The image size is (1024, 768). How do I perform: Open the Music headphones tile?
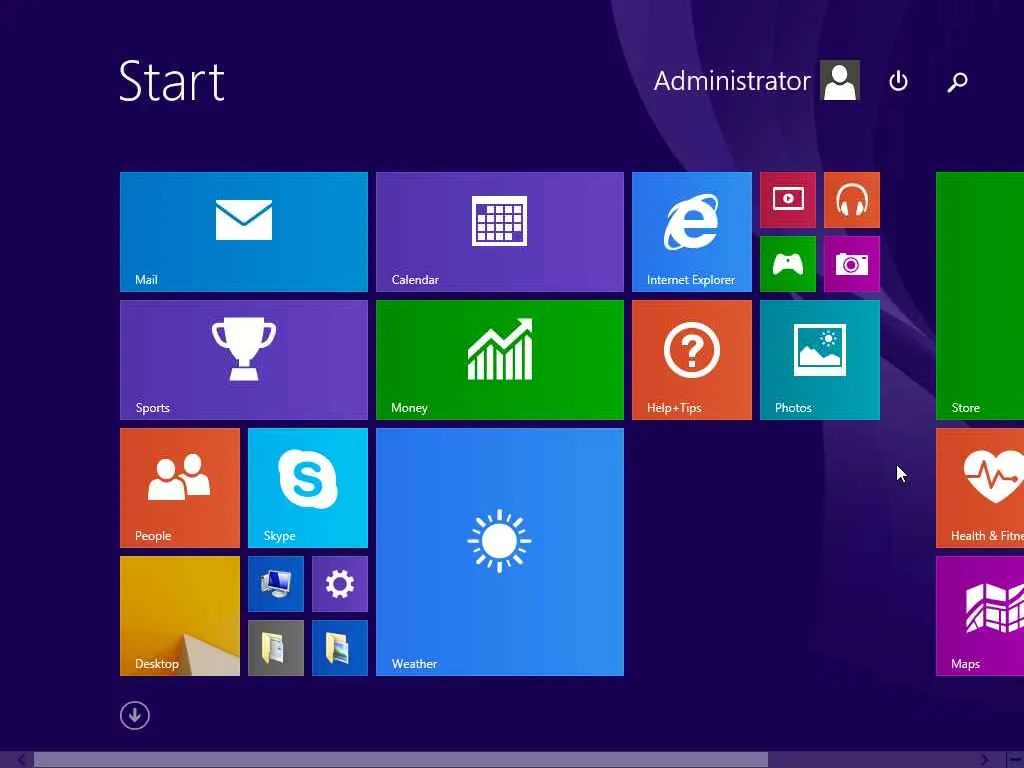pyautogui.click(x=852, y=200)
